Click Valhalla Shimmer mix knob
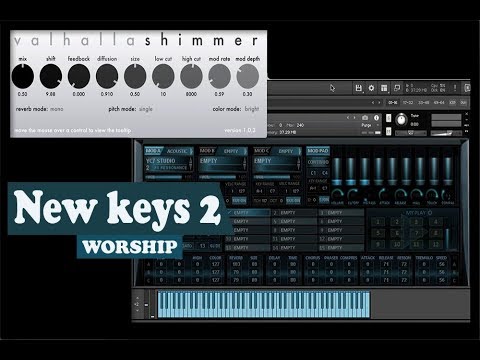This screenshot has height=360, width=480. pos(23,76)
